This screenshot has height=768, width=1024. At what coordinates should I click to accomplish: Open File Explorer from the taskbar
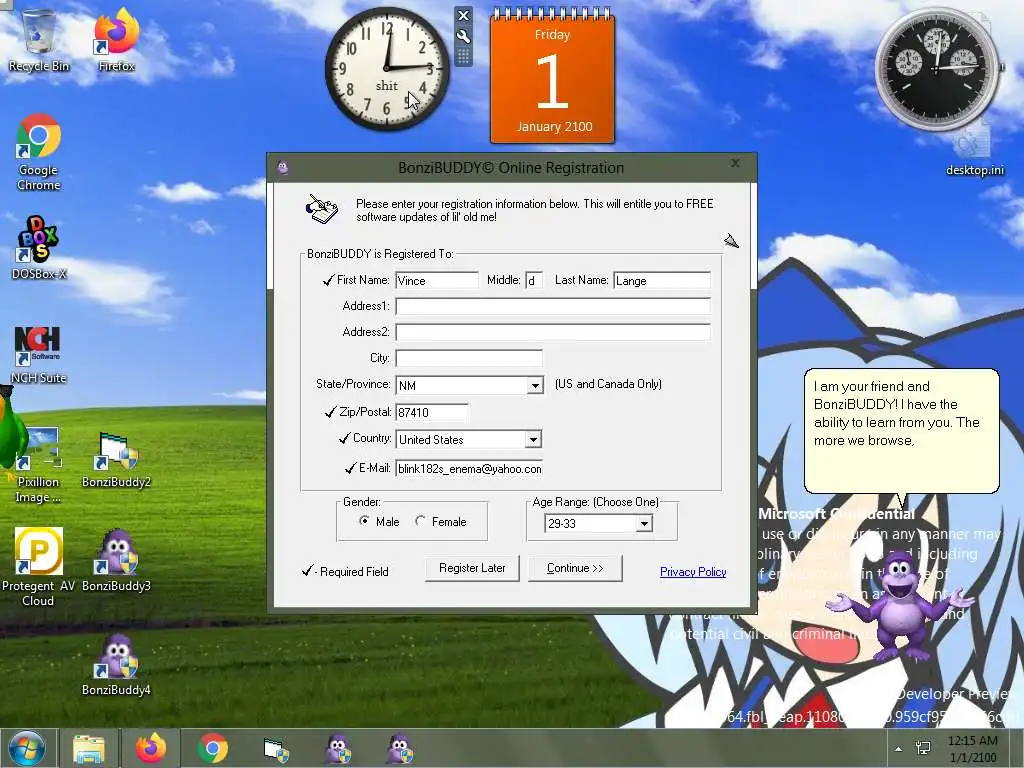click(x=89, y=748)
